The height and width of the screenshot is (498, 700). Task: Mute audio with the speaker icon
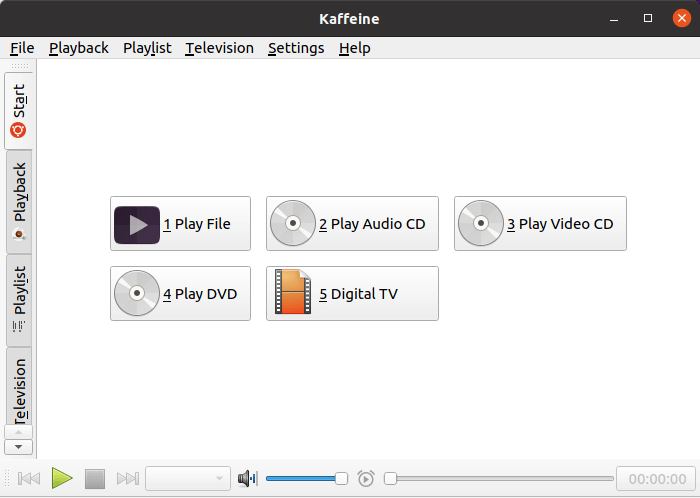248,478
